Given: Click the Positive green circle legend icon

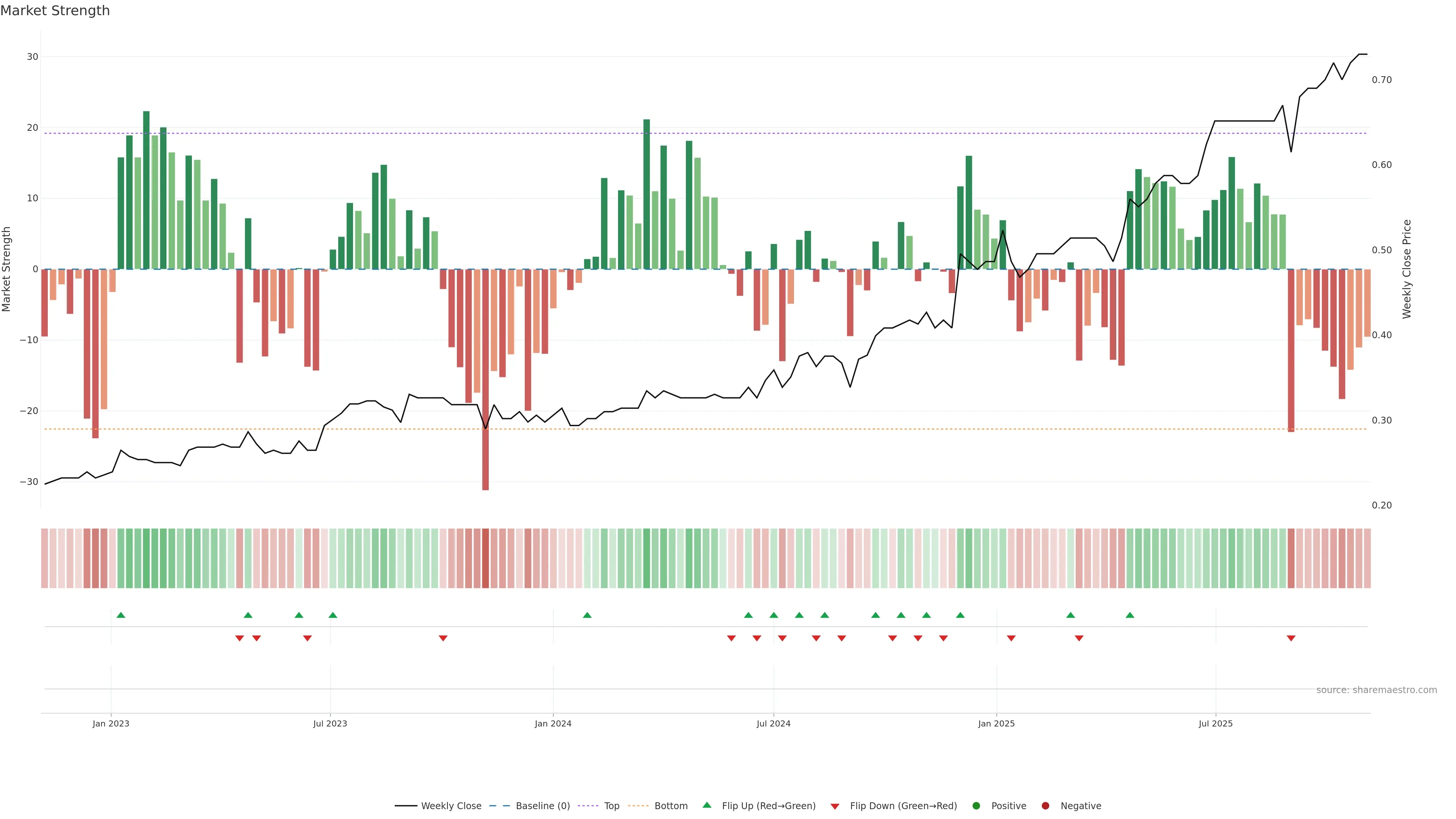Looking at the screenshot, I should point(976,806).
